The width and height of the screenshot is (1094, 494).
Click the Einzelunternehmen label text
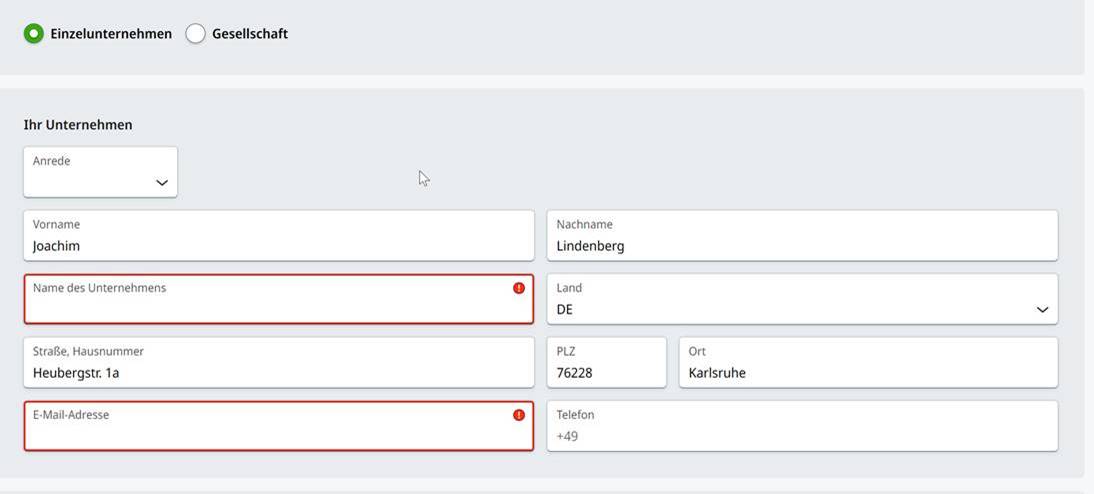pos(111,33)
